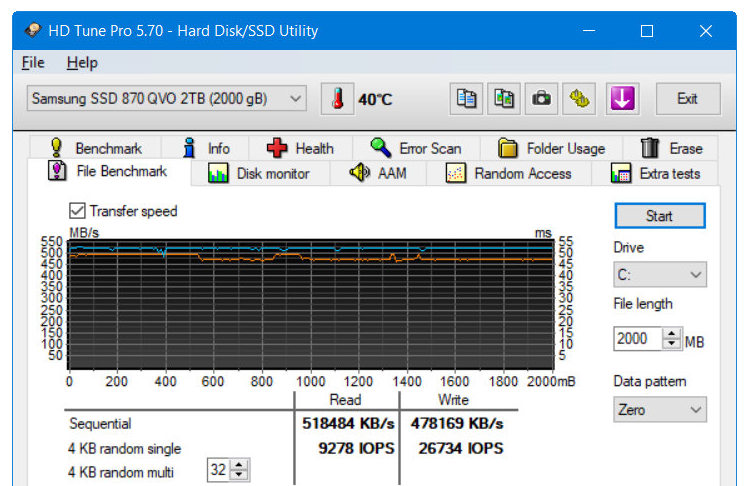Open the Help menu

(x=82, y=62)
